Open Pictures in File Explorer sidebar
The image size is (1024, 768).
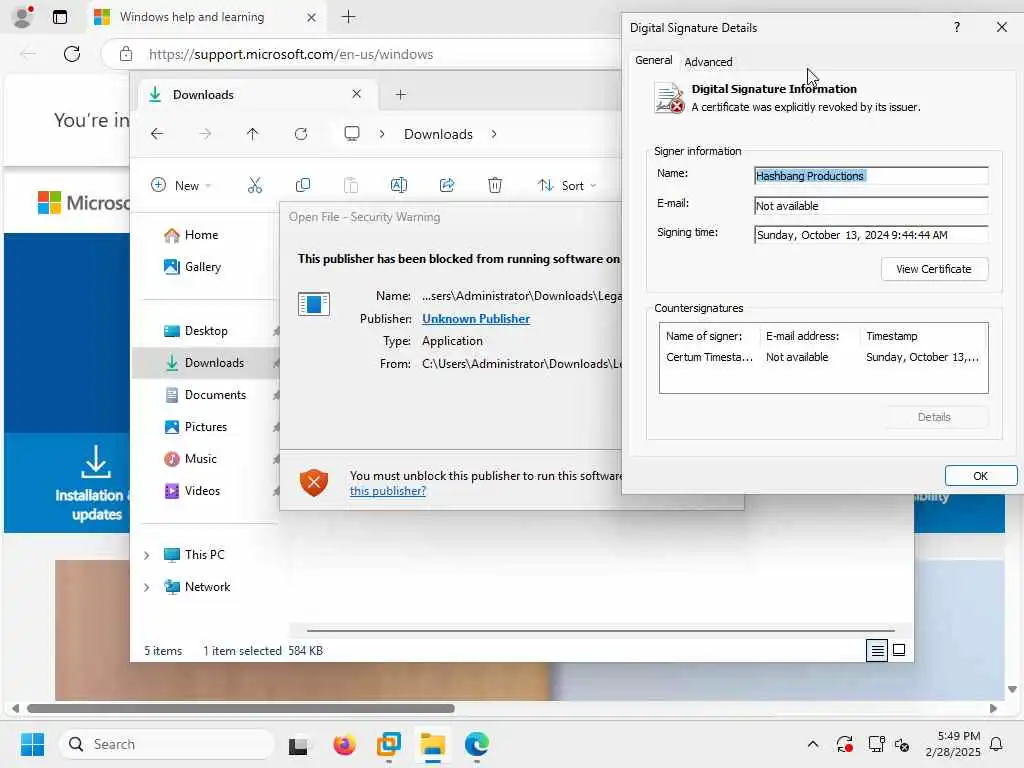tap(196, 427)
